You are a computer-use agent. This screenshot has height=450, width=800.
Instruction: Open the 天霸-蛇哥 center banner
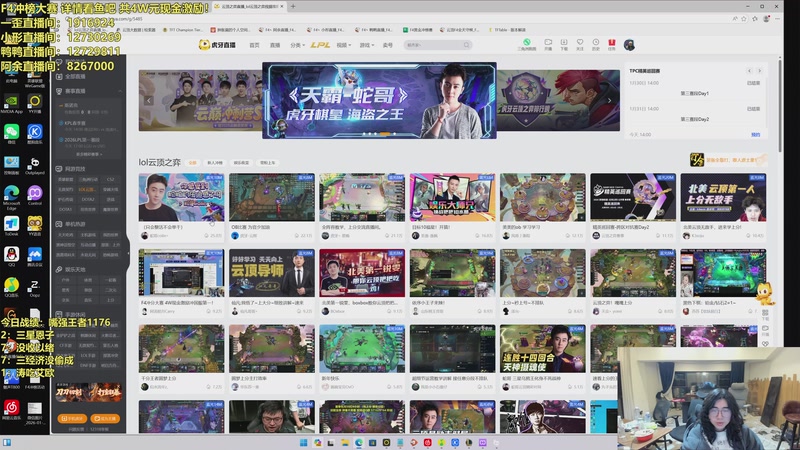[379, 101]
